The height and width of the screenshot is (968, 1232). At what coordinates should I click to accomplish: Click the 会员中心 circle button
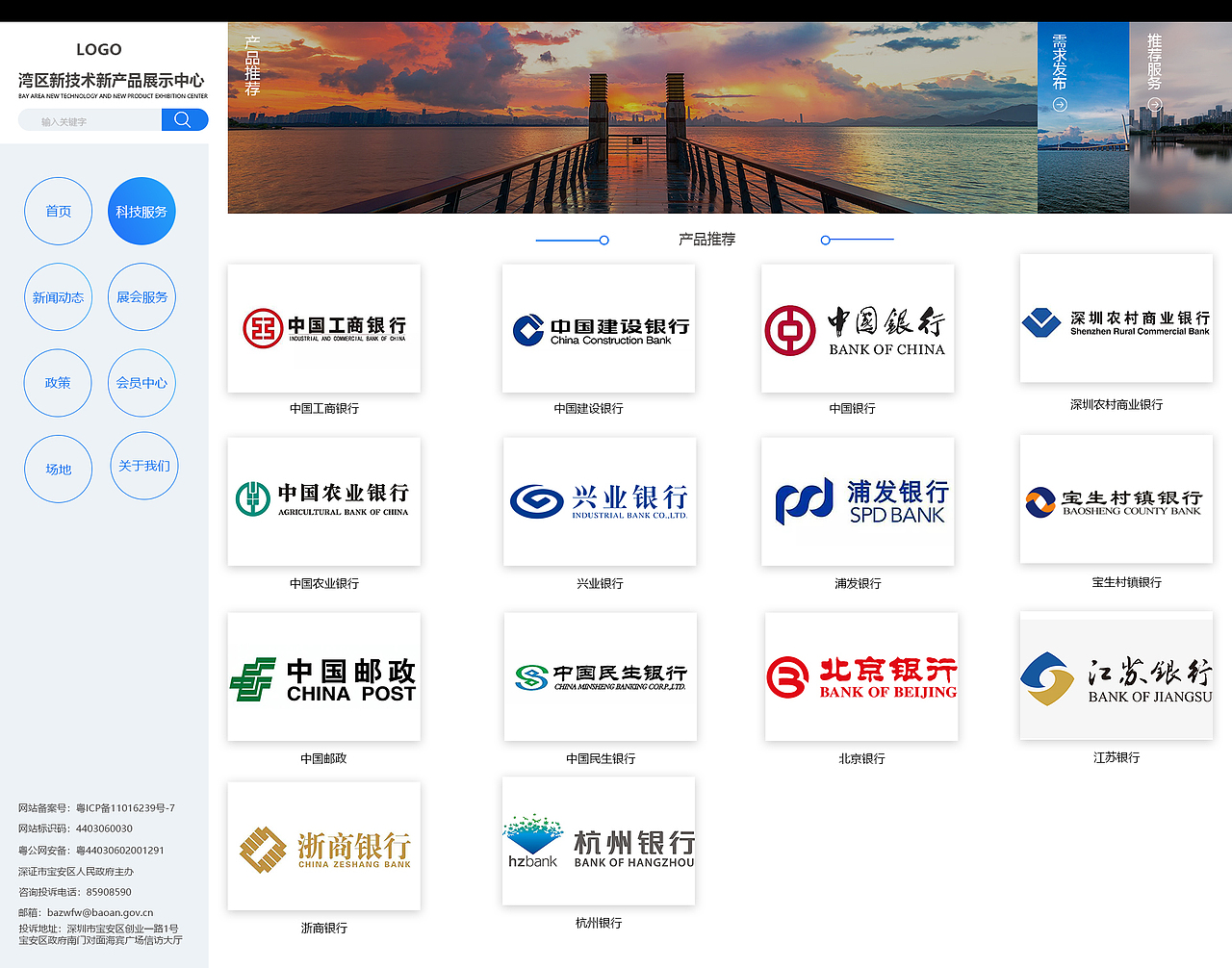[x=141, y=382]
